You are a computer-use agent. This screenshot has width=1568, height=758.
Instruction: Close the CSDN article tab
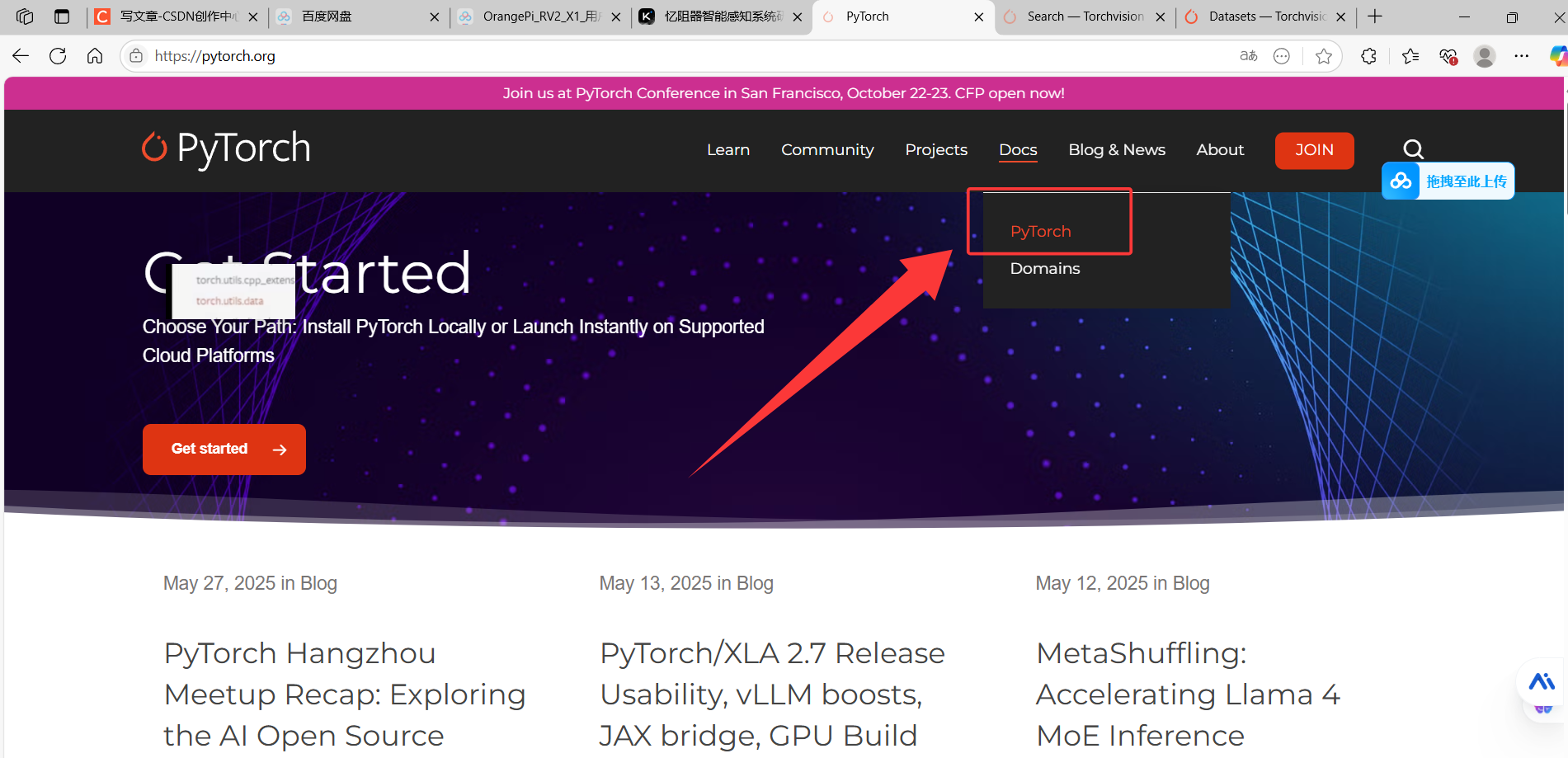[253, 16]
